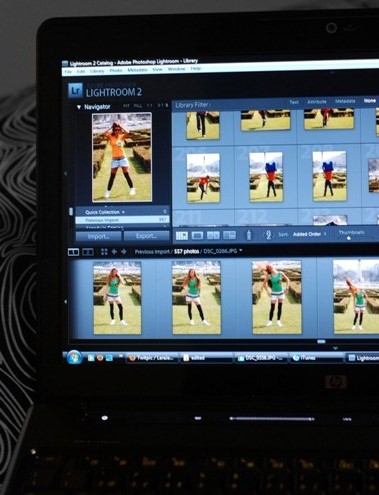The image size is (379, 495).
Task: Set Navigator zoom to FILL
Action: 138,106
